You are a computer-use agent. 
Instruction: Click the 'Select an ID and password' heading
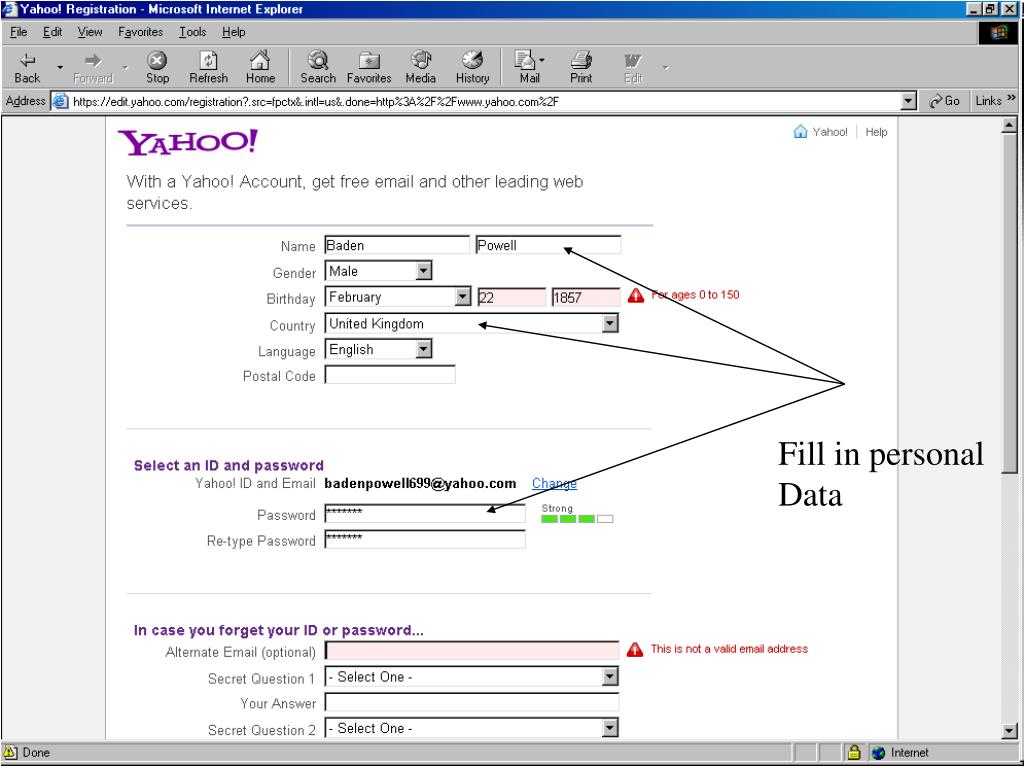tap(229, 466)
